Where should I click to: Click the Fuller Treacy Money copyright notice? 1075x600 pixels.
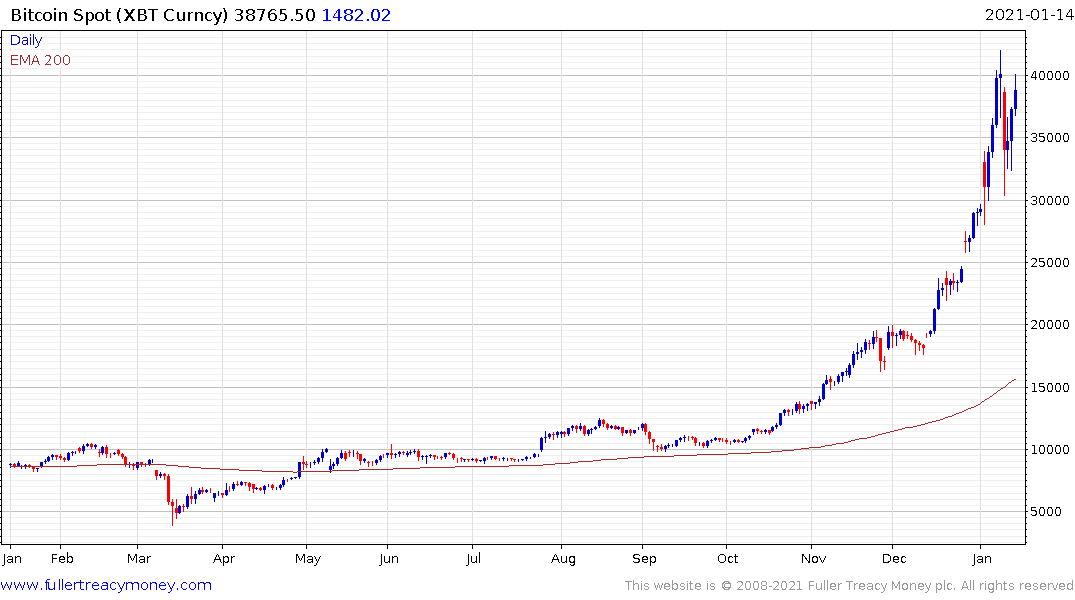tap(849, 585)
